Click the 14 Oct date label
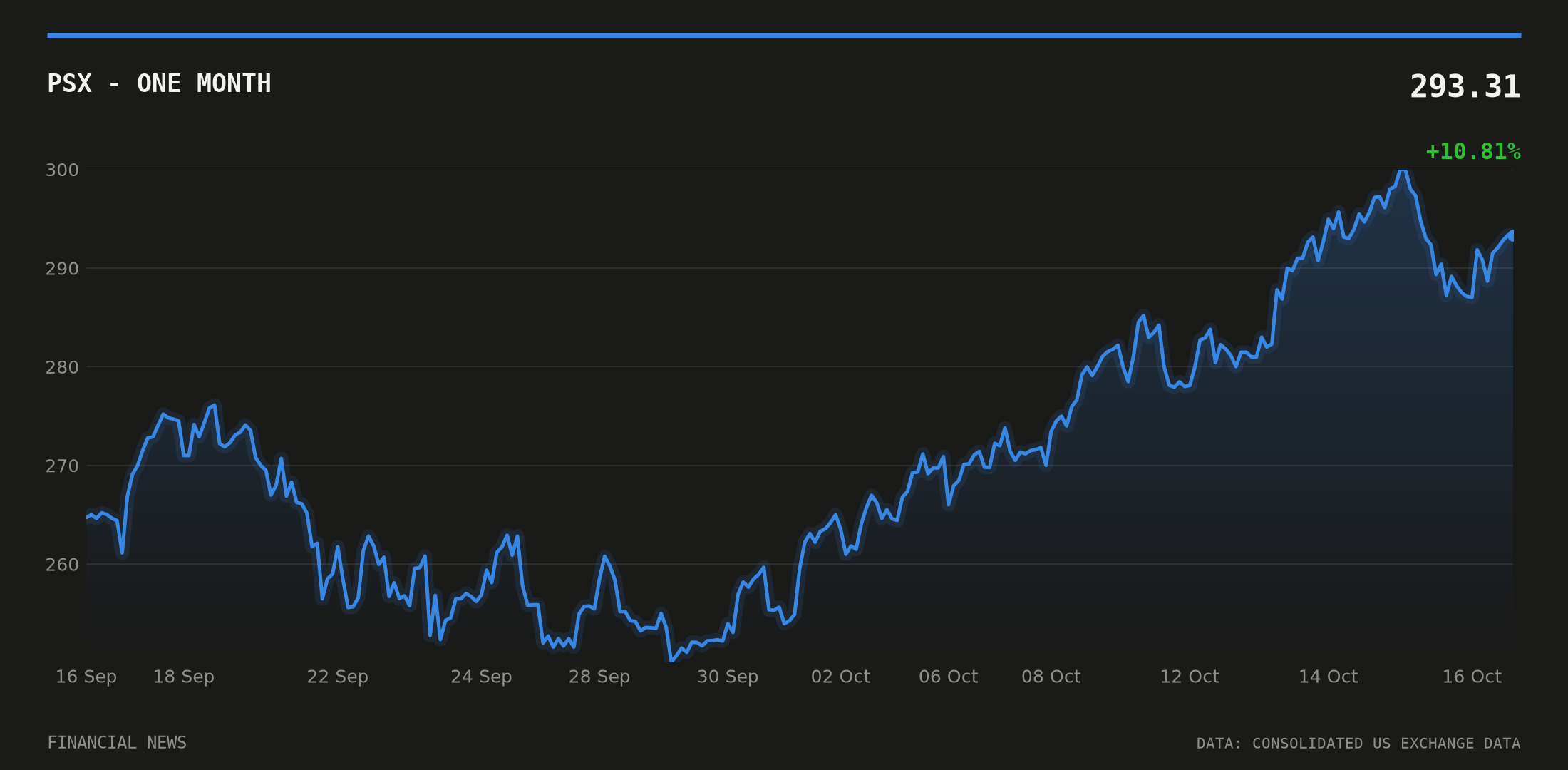The width and height of the screenshot is (1568, 770). click(1329, 677)
